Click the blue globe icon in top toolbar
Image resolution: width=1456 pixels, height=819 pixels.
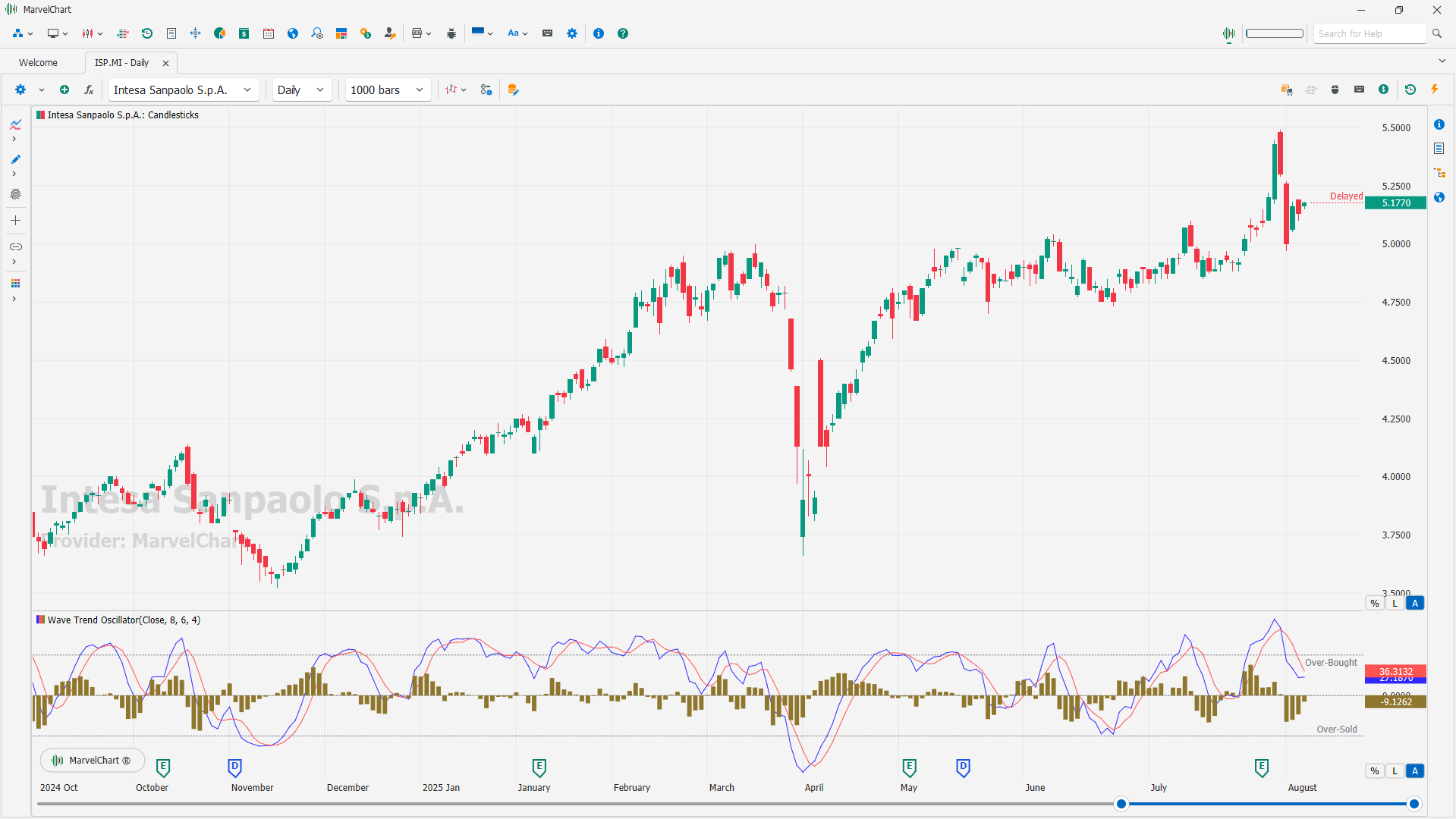[x=293, y=33]
